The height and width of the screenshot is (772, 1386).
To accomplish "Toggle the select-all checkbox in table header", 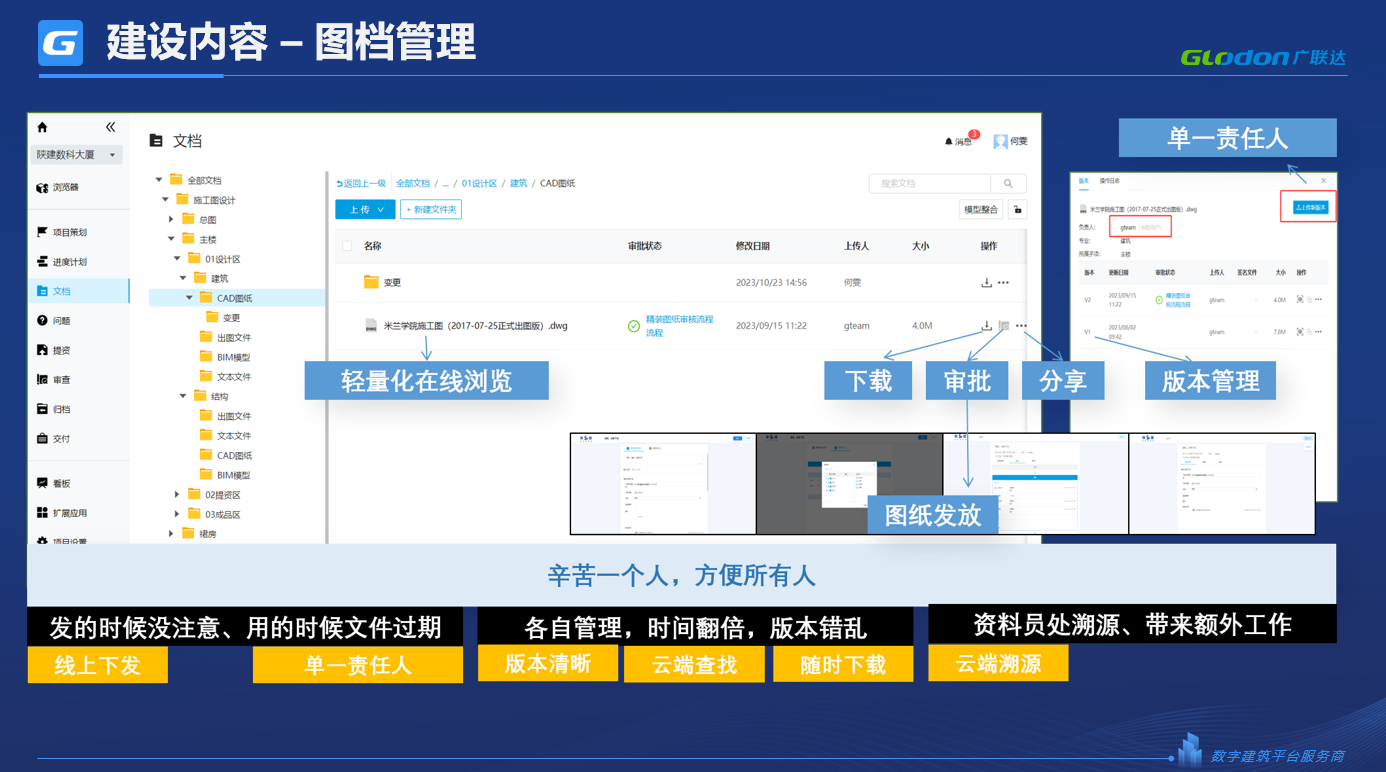I will tap(347, 246).
